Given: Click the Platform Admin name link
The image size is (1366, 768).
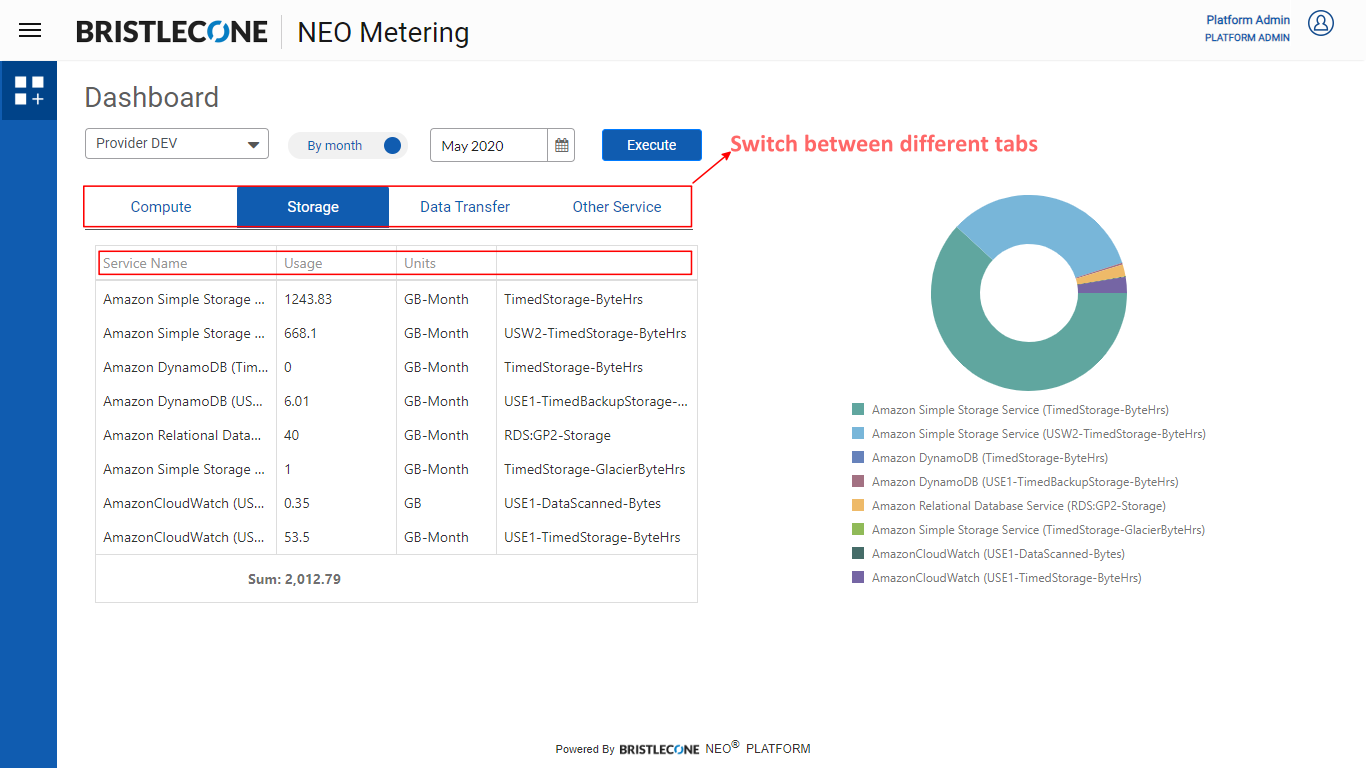Looking at the screenshot, I should click(x=1247, y=20).
